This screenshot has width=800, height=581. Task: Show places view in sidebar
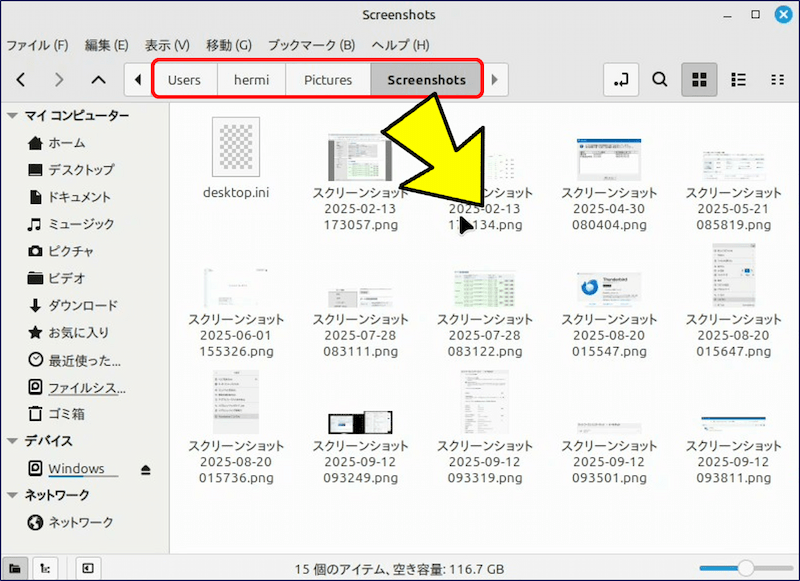pyautogui.click(x=15, y=568)
